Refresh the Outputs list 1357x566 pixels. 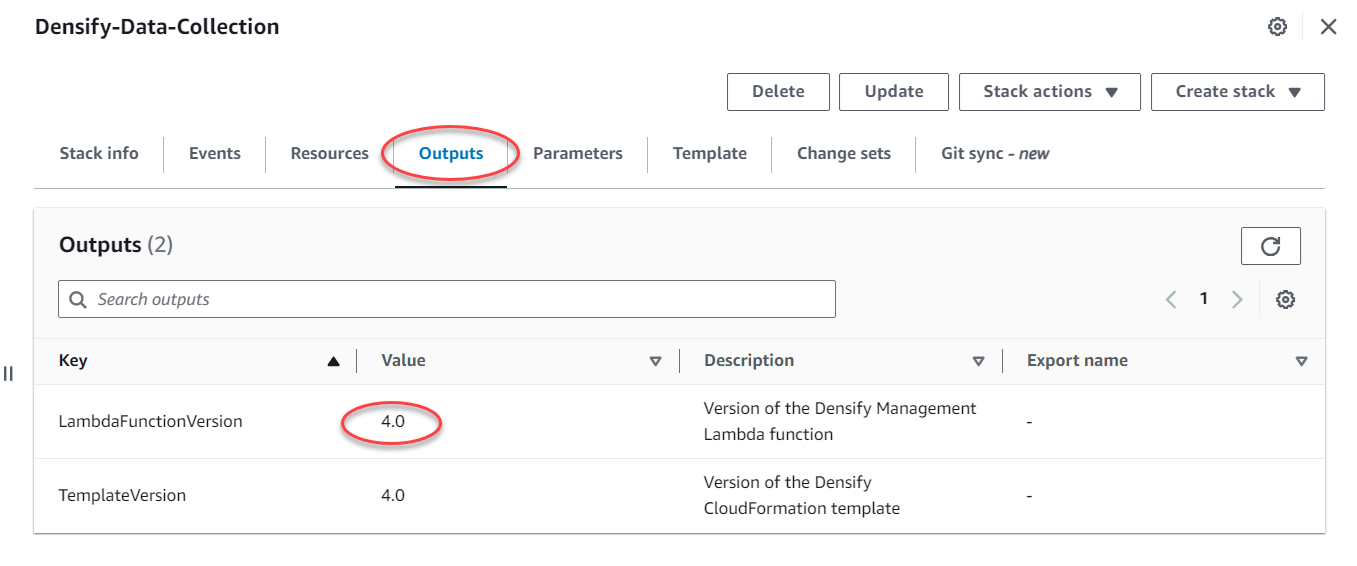[1270, 246]
